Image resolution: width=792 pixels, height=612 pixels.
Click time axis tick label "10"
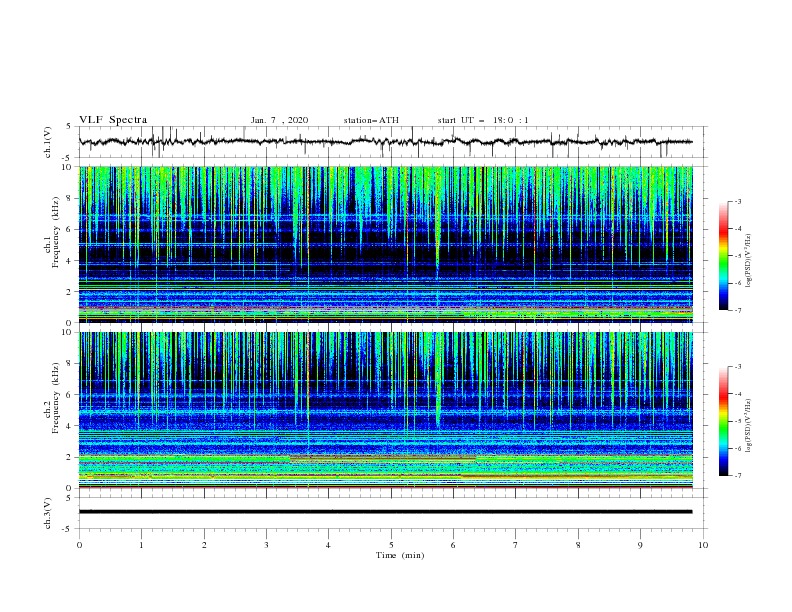(x=703, y=545)
